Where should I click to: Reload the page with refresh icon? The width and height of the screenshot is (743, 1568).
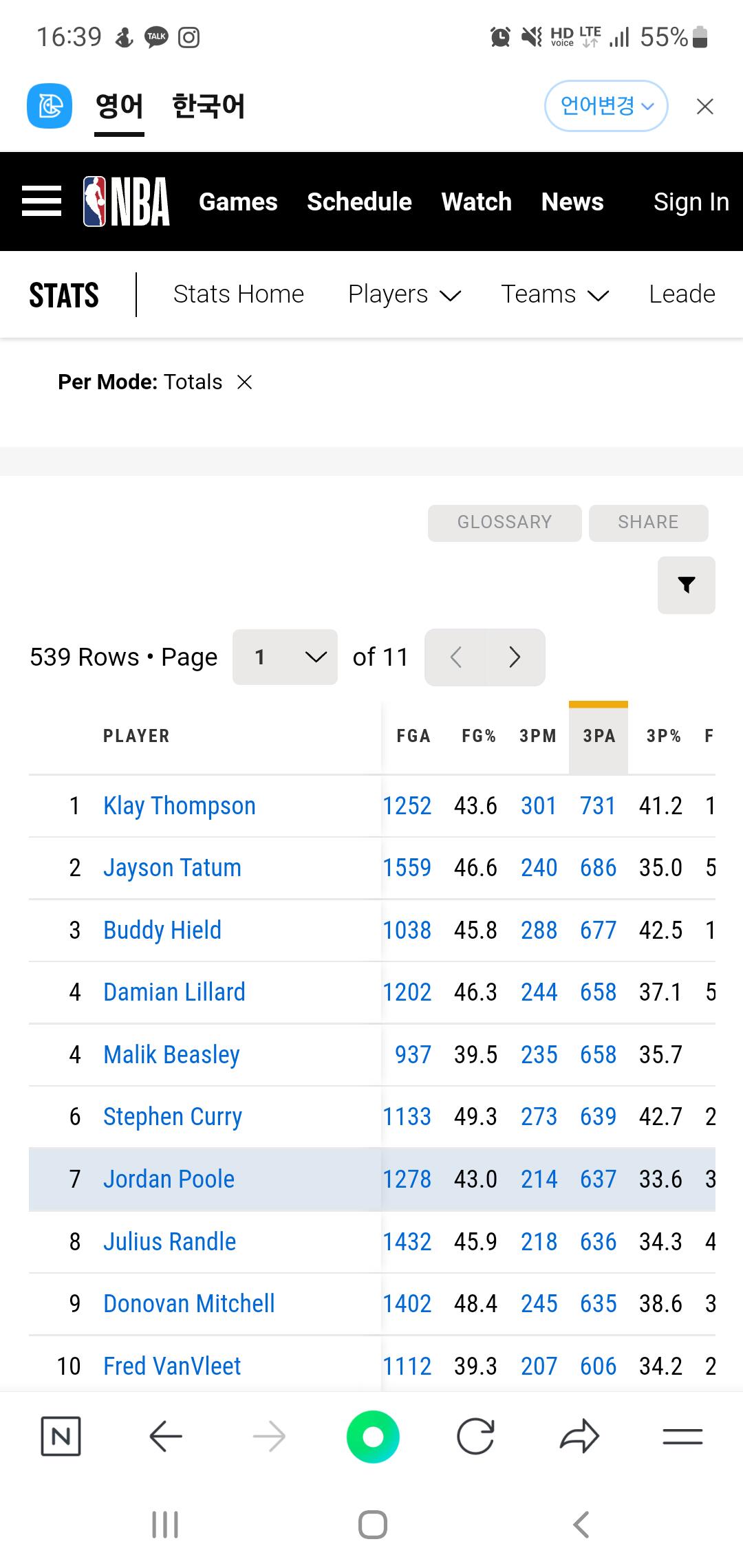coord(476,1437)
